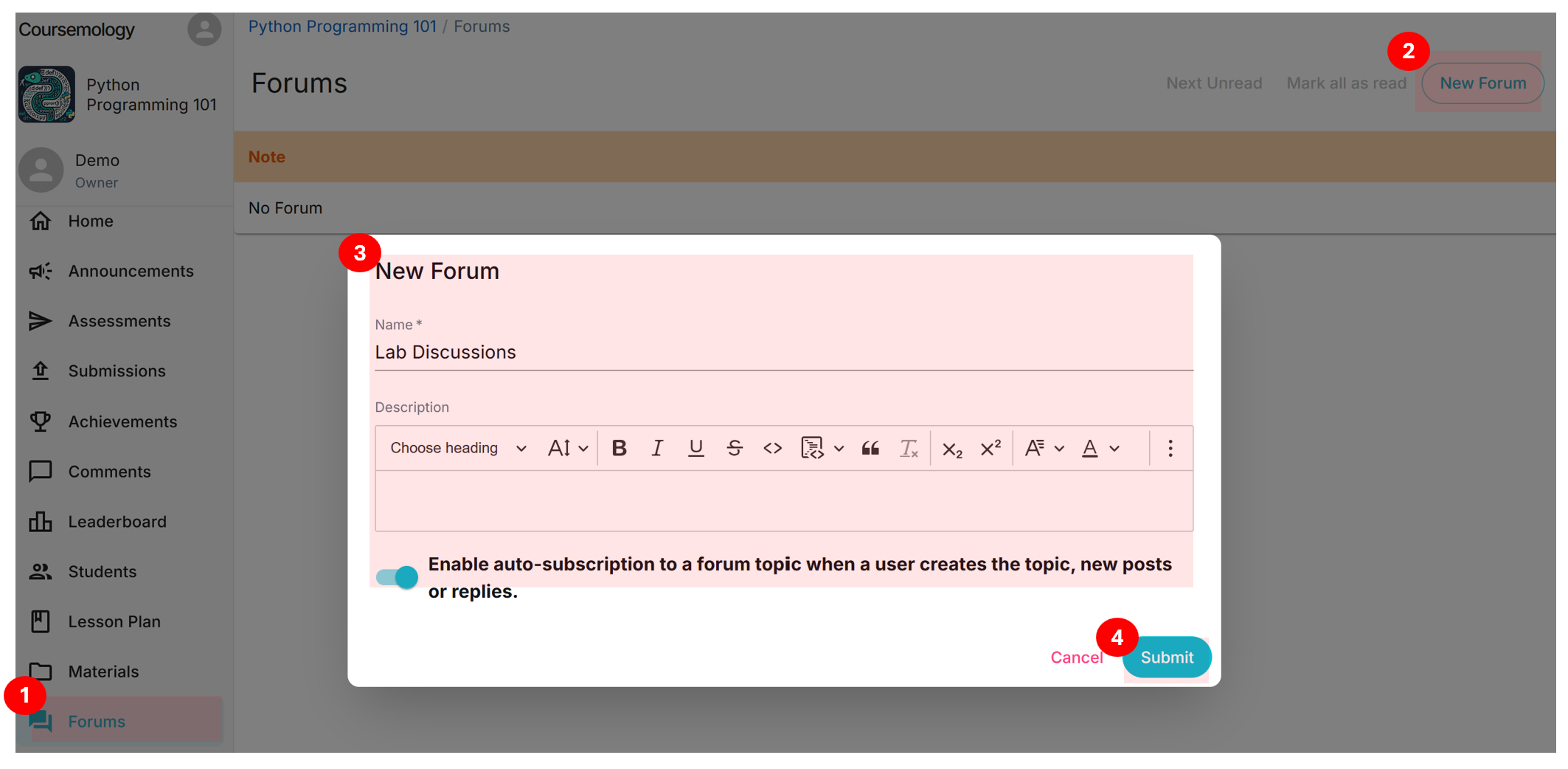Show more toolbar options via three dots
Viewport: 1568px width, 769px height.
click(x=1170, y=448)
